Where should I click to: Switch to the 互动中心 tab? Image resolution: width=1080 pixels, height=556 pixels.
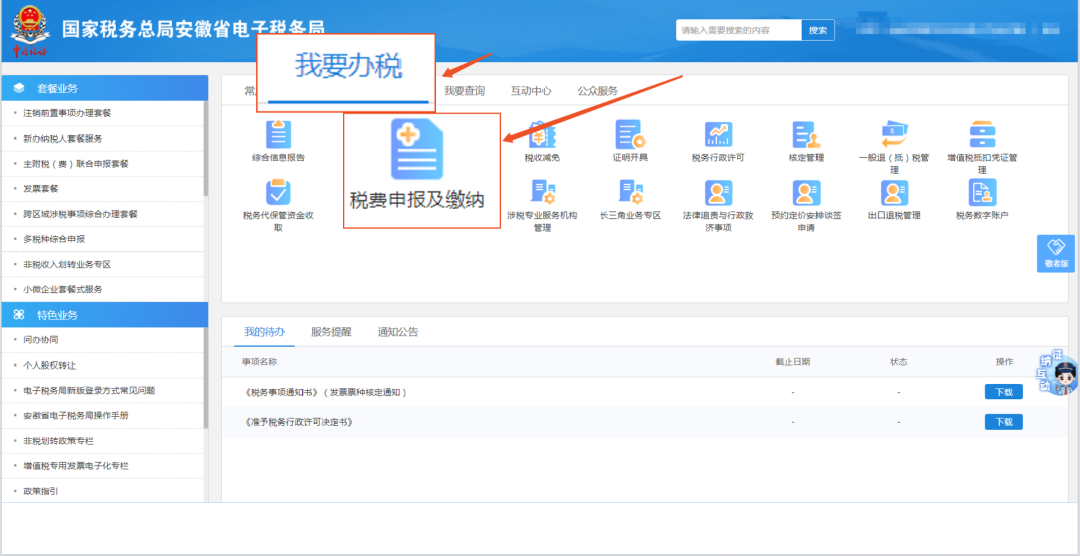(x=531, y=90)
